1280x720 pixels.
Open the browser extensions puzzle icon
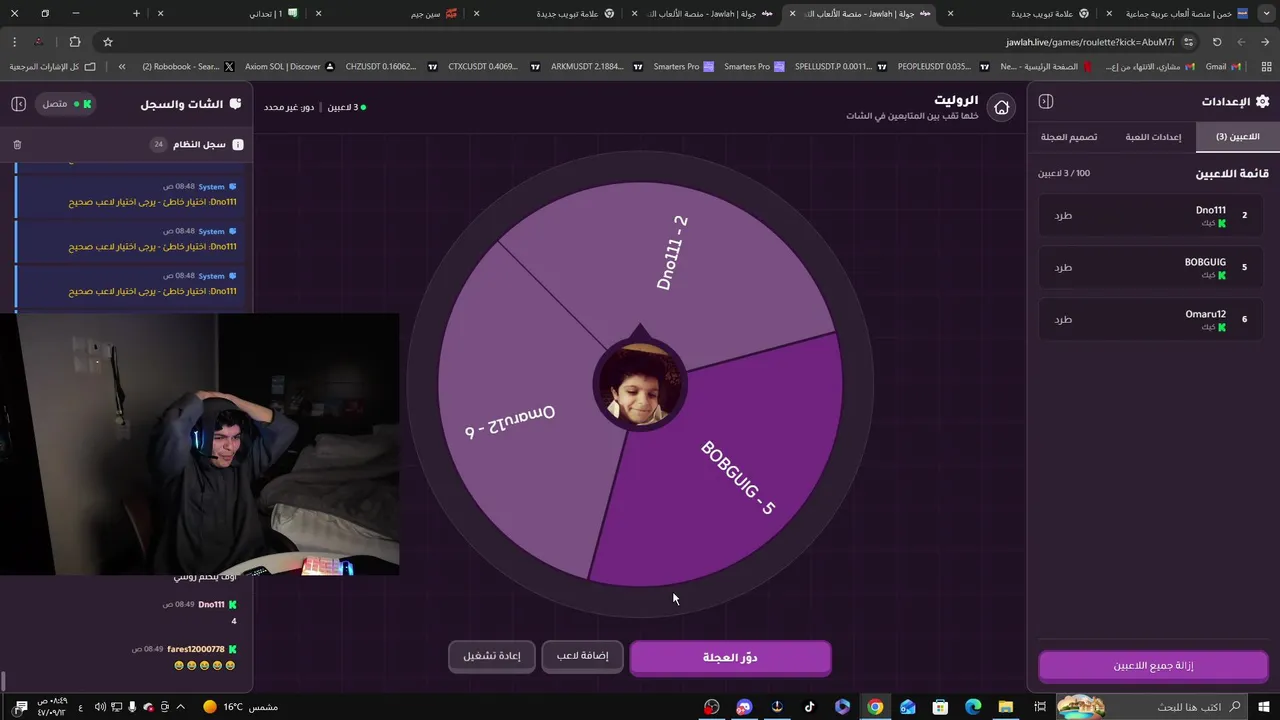point(75,42)
